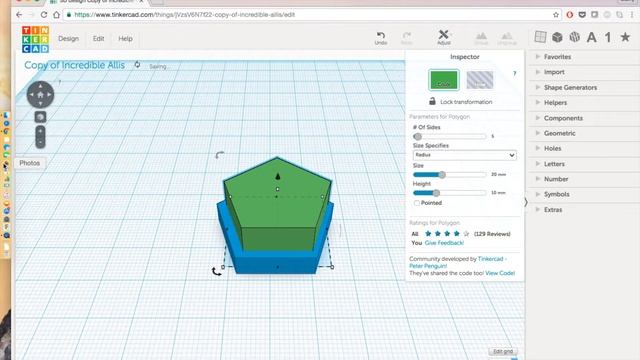The width and height of the screenshot is (640, 360).
Task: Open the letter A shapes icon
Action: click(x=591, y=38)
